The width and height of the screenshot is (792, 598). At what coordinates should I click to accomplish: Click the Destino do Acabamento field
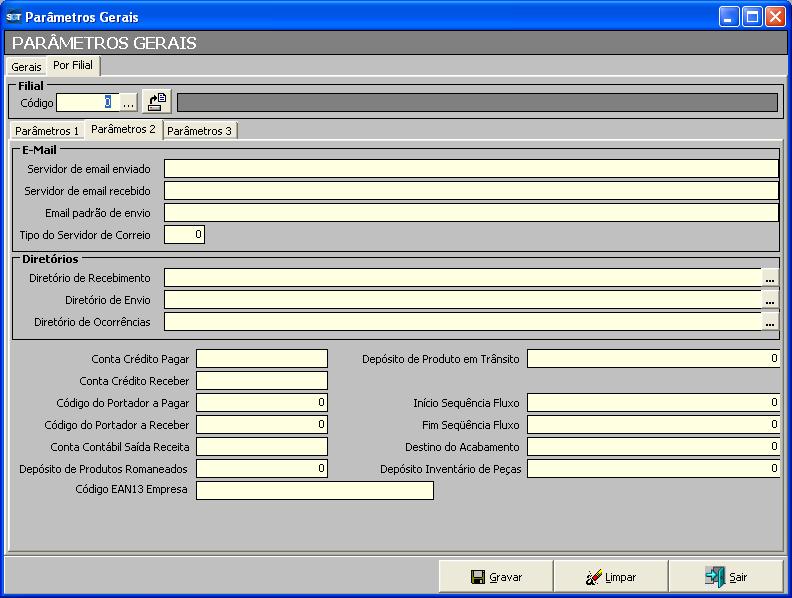click(x=652, y=446)
